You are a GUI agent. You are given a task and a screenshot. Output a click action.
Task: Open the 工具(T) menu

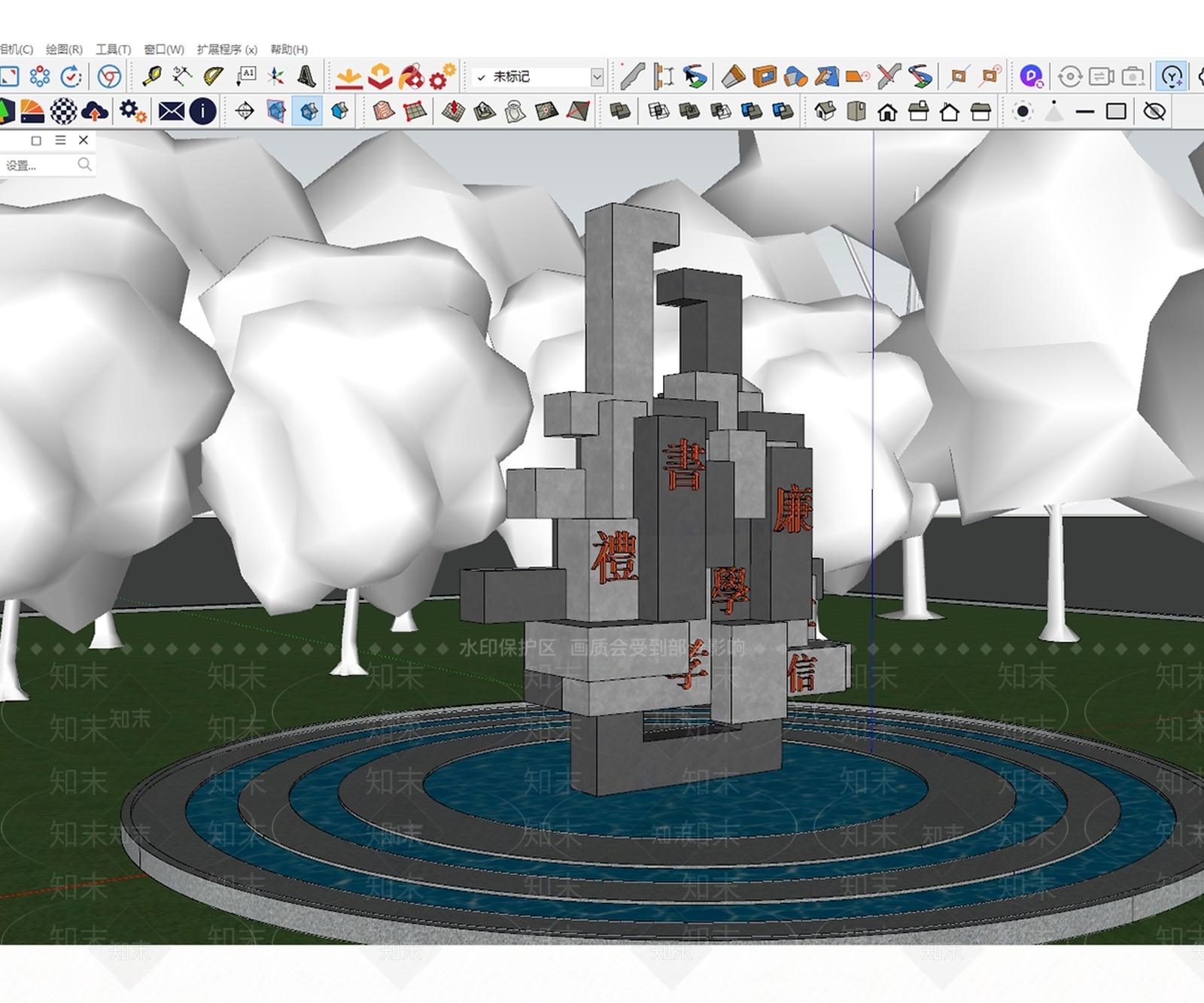(x=113, y=50)
